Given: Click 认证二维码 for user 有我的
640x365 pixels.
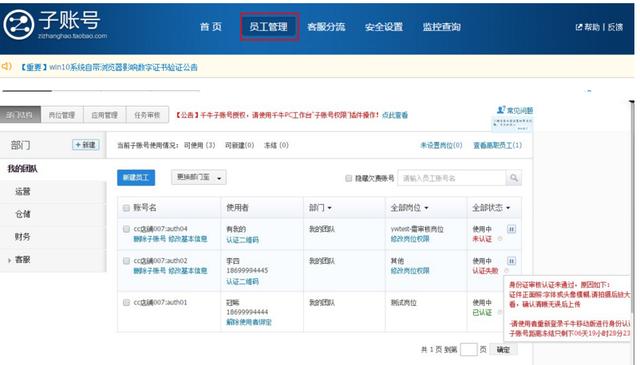Looking at the screenshot, I should 242,240.
